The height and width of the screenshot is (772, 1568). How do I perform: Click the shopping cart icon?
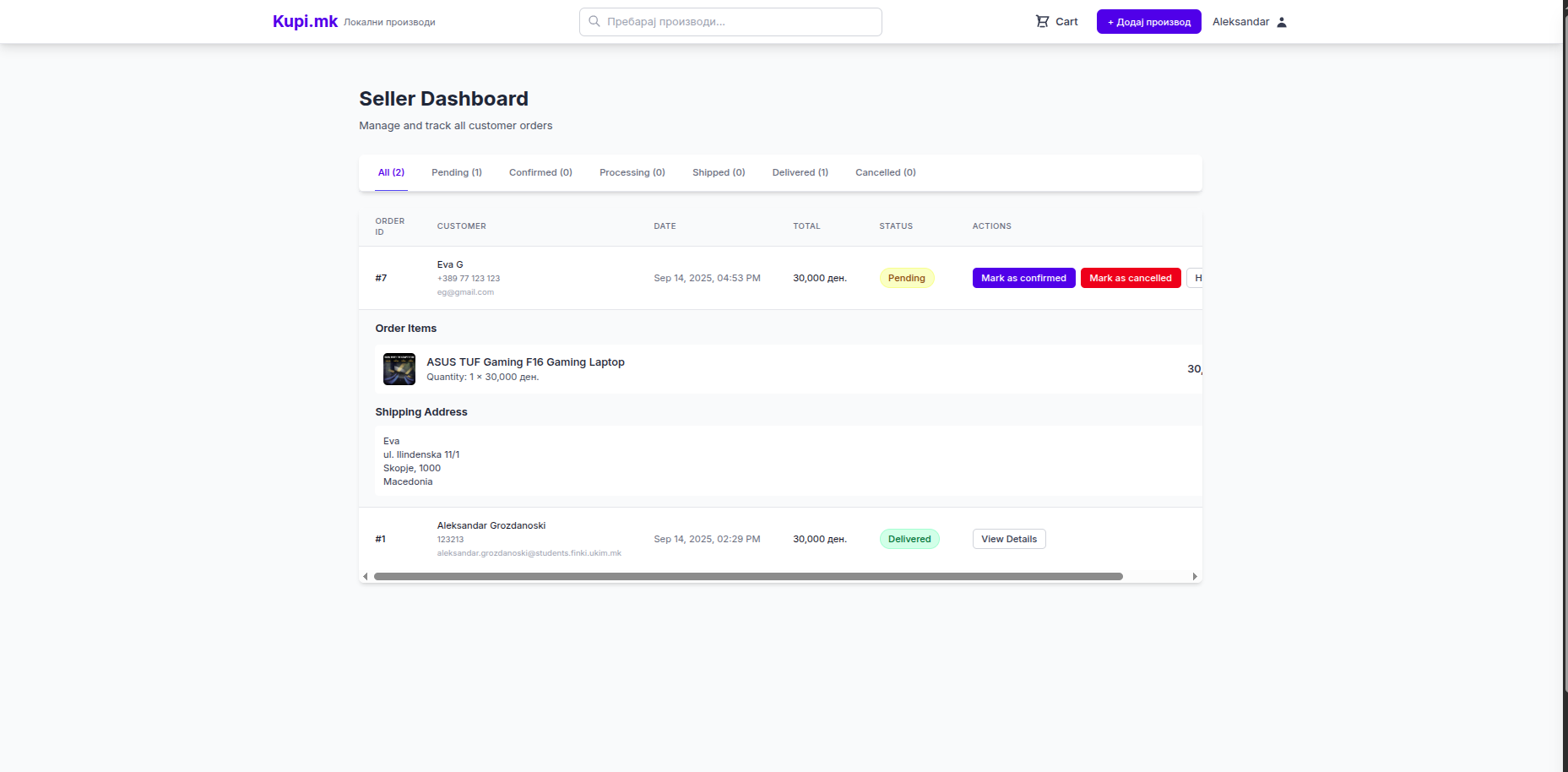[1042, 22]
